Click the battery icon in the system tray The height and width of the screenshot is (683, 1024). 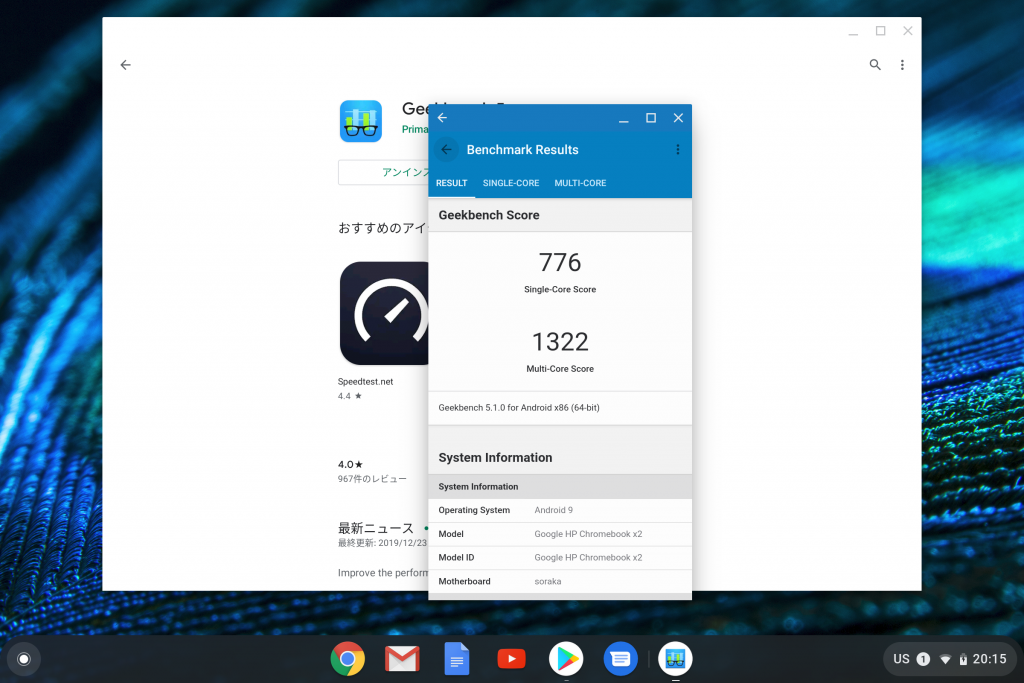pyautogui.click(x=963, y=659)
